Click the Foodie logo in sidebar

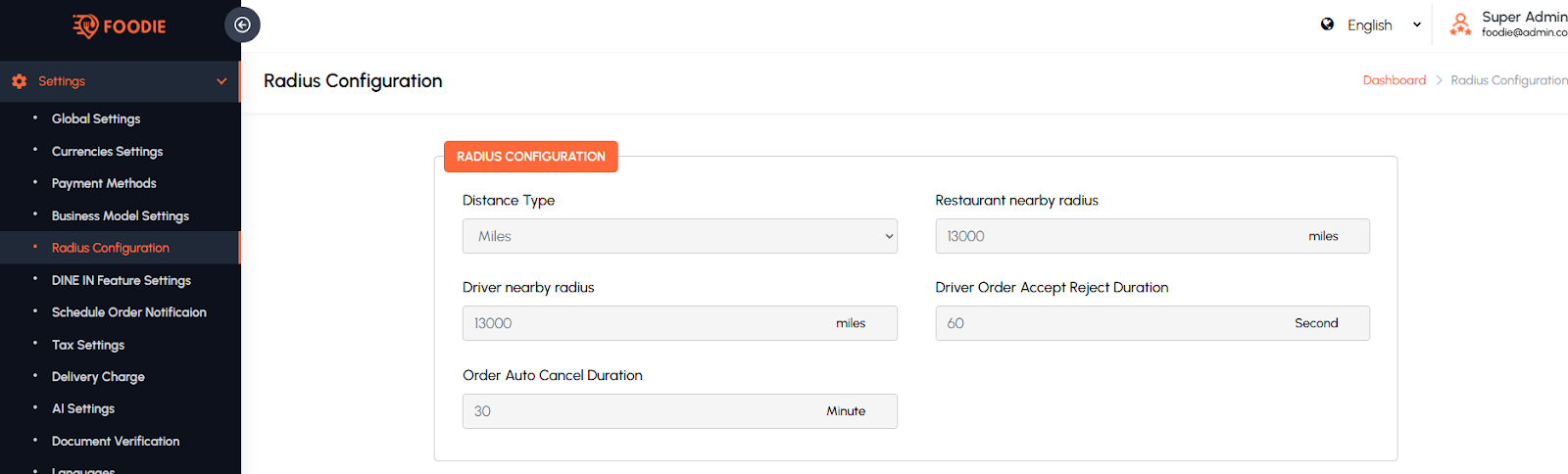point(120,26)
